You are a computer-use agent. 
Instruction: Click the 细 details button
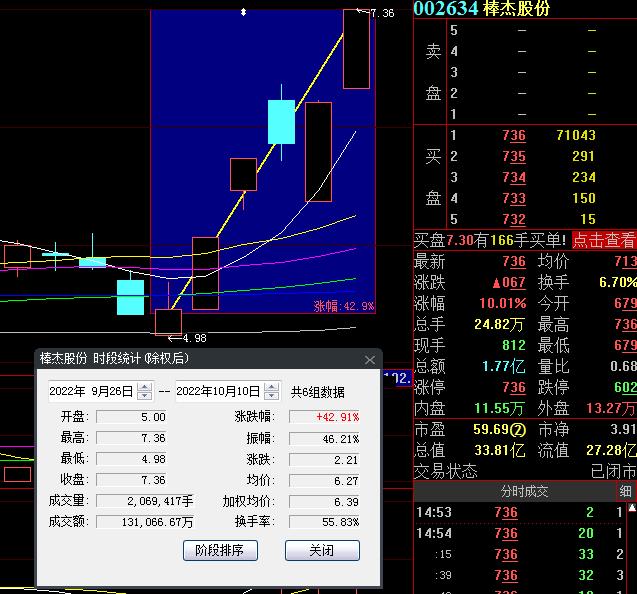[x=626, y=491]
